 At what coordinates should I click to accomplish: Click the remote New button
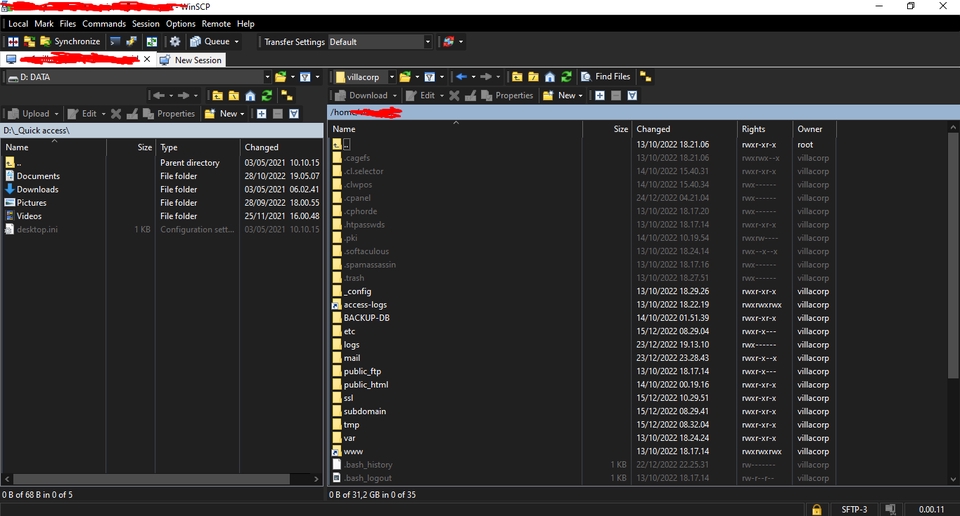(x=560, y=95)
